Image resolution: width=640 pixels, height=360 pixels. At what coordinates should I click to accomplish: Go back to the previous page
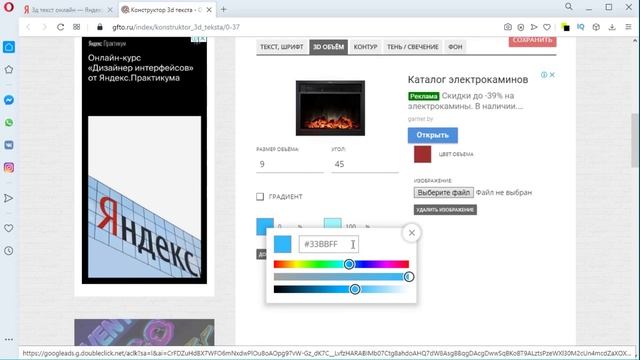[28, 27]
